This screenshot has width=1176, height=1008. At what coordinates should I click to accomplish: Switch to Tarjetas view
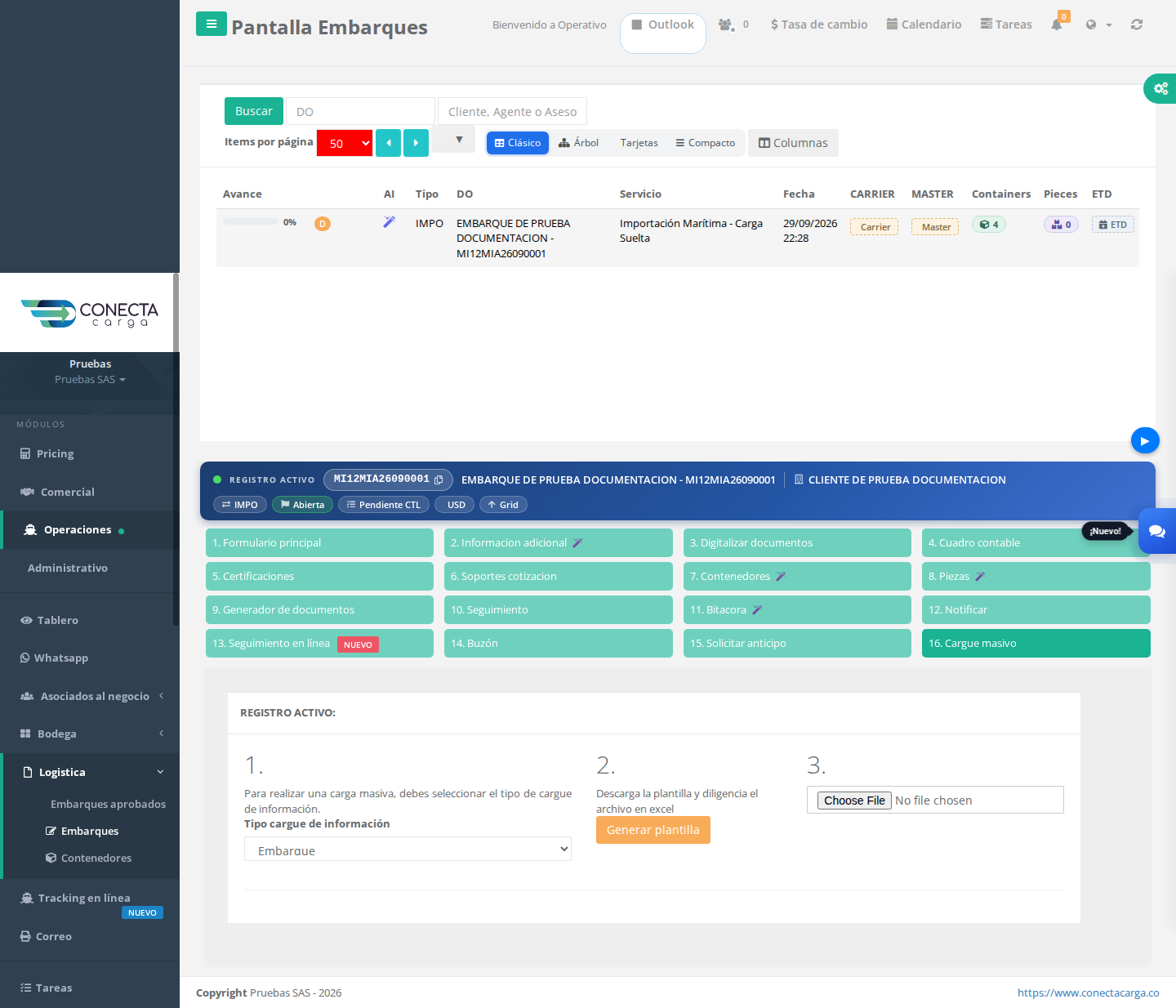point(639,143)
